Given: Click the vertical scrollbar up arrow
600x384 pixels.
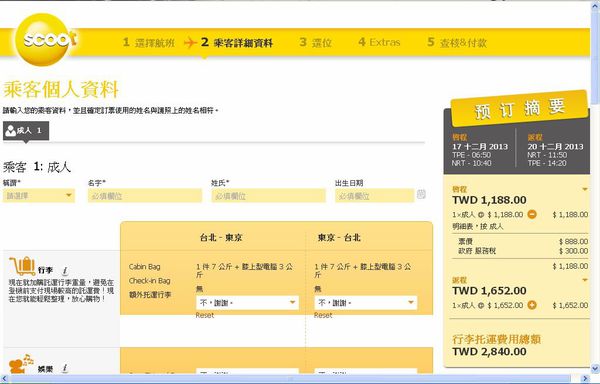Looking at the screenshot, I should (x=595, y=5).
